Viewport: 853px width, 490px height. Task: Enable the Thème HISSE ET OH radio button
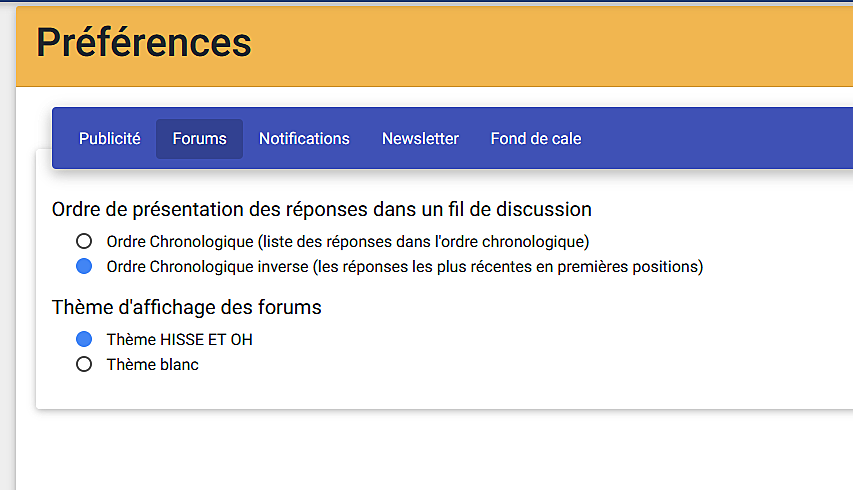[x=84, y=339]
